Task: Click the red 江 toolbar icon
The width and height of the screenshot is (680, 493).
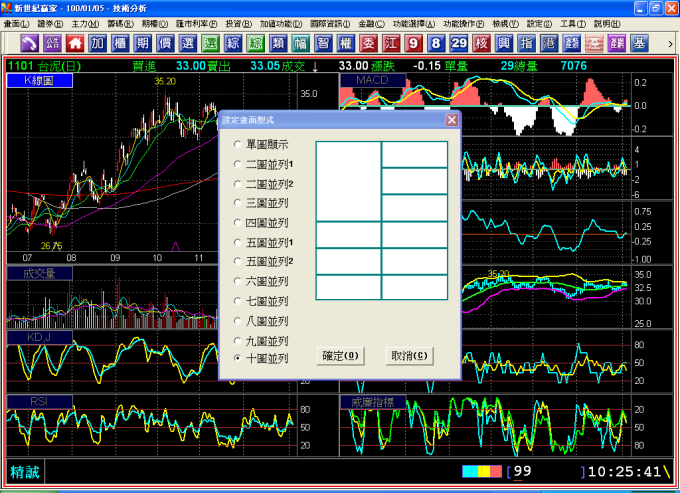Action: pos(391,43)
